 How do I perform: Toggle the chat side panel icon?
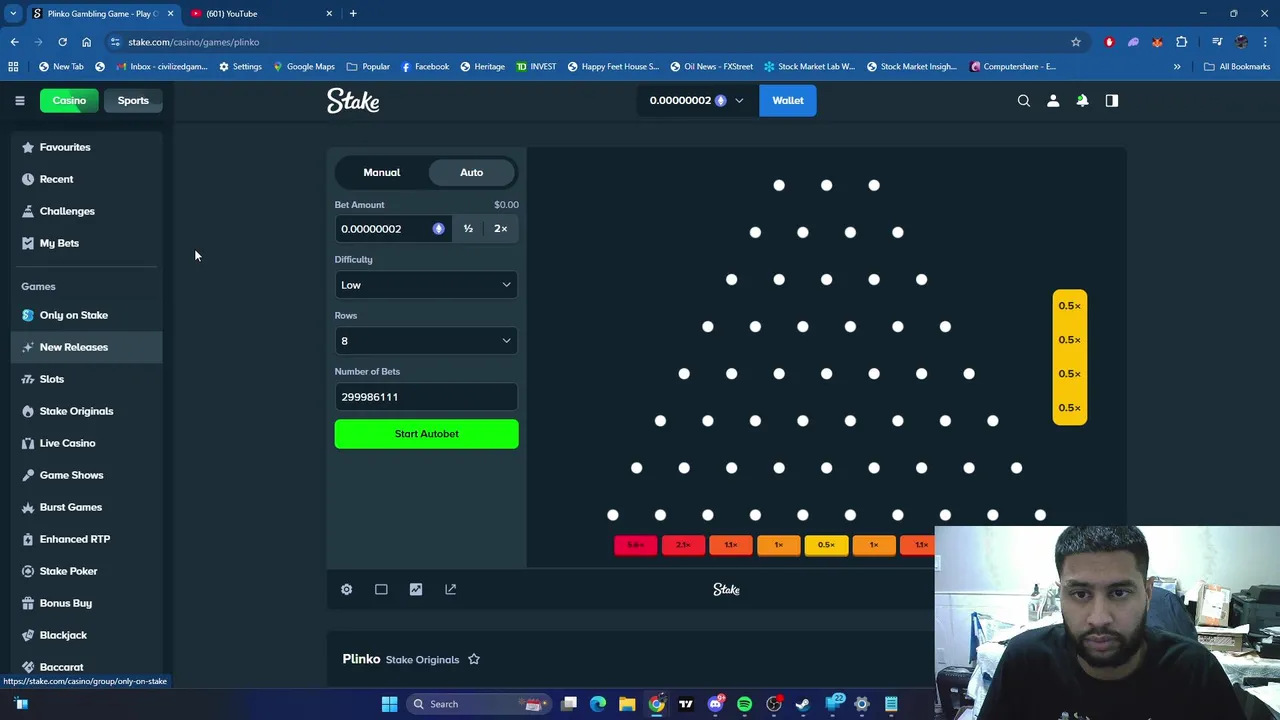tap(1111, 100)
